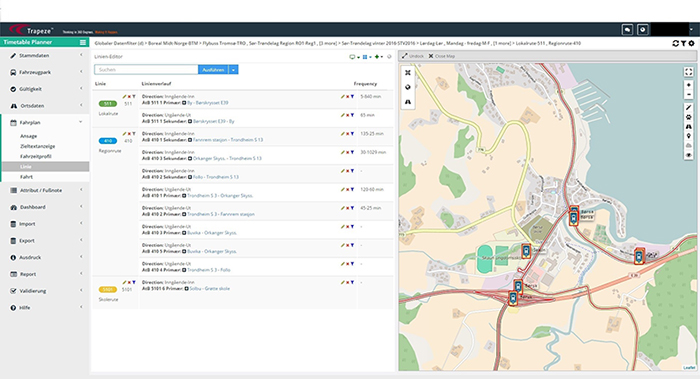Open the chat icon in top bar
This screenshot has height=379, width=700.
point(627,29)
